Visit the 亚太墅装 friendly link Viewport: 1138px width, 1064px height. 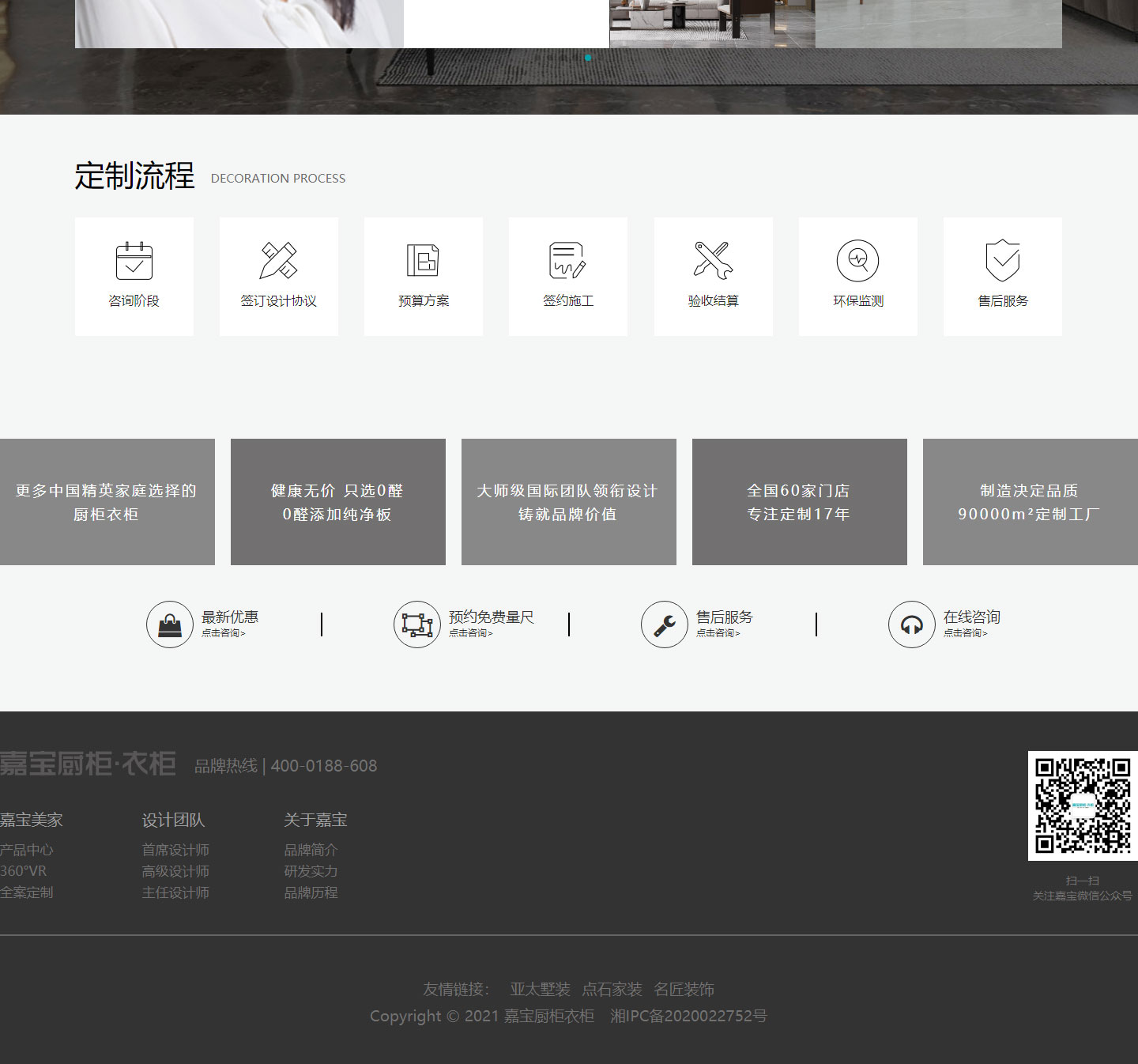click(540, 990)
